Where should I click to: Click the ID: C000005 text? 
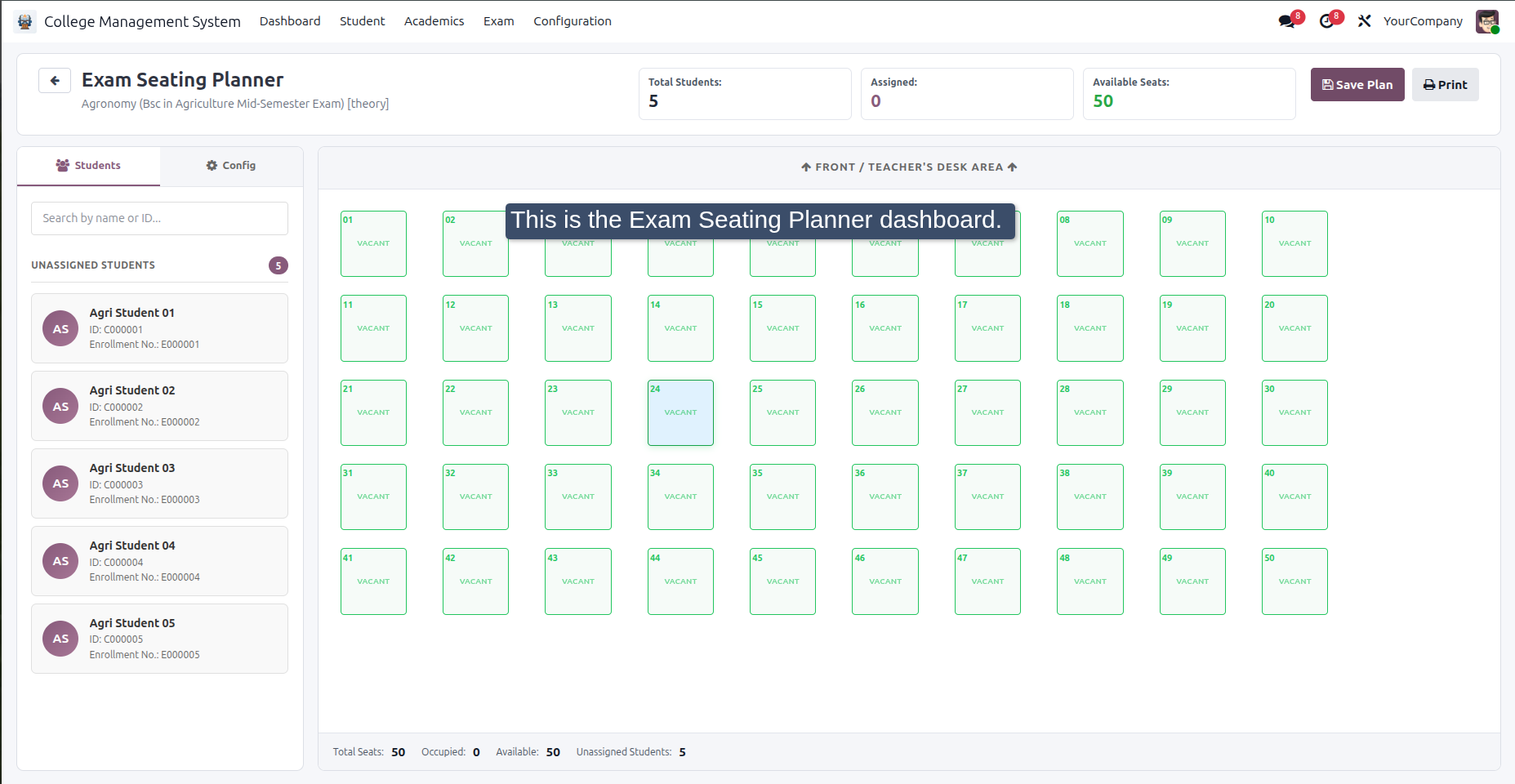pyautogui.click(x=116, y=639)
